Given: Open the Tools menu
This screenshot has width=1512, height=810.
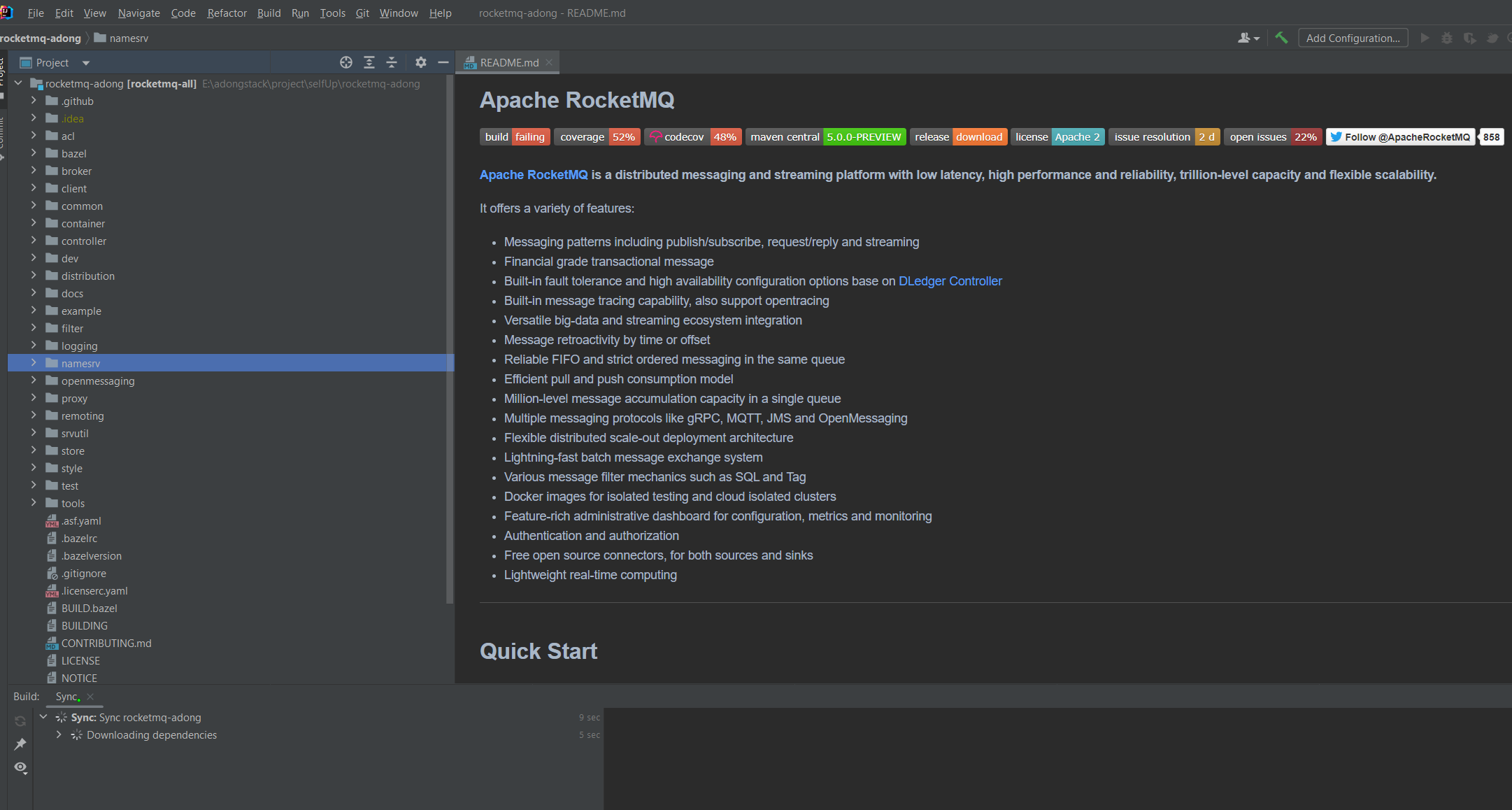Looking at the screenshot, I should (x=332, y=13).
